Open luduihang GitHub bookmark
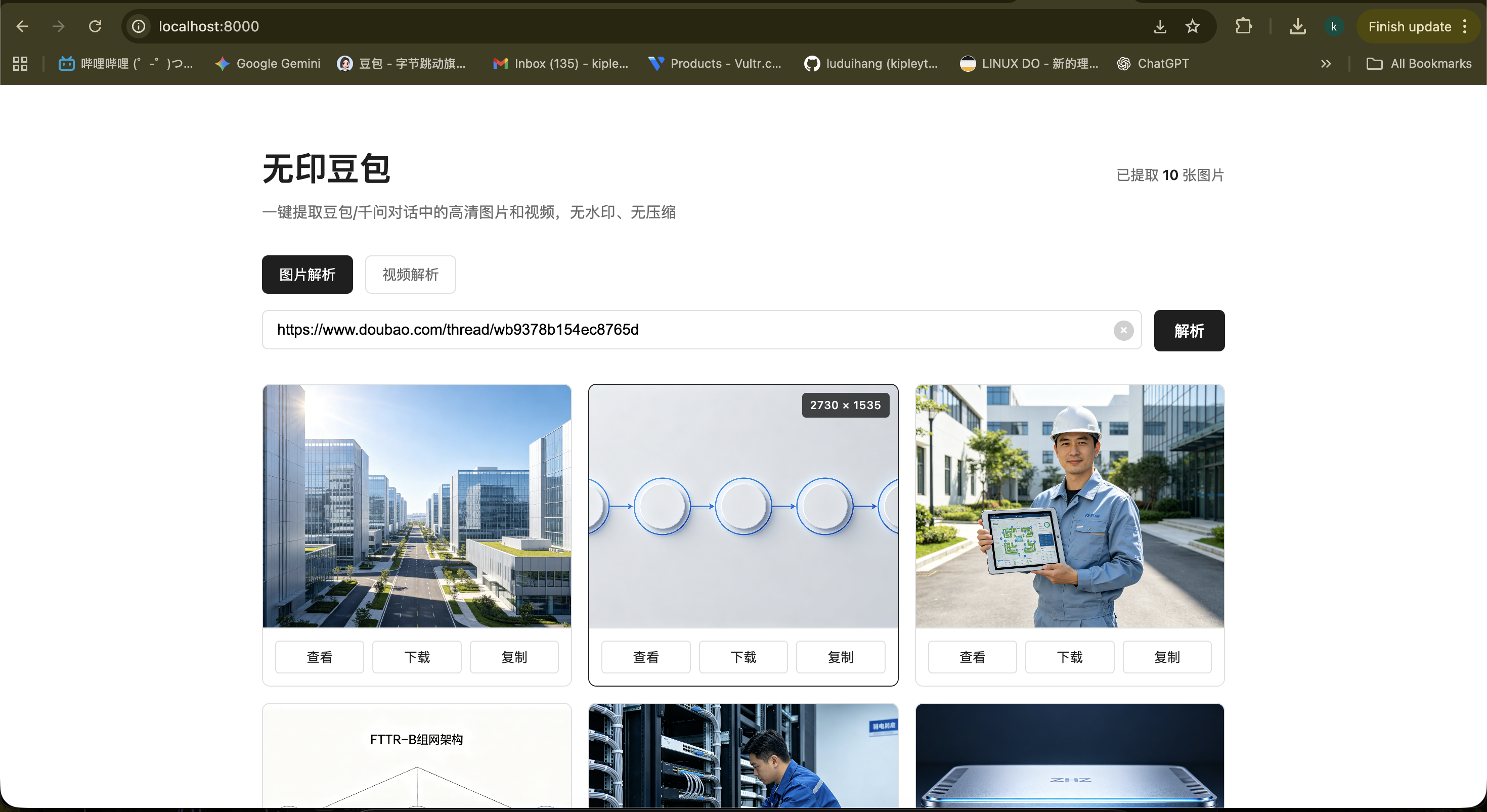 click(x=871, y=64)
